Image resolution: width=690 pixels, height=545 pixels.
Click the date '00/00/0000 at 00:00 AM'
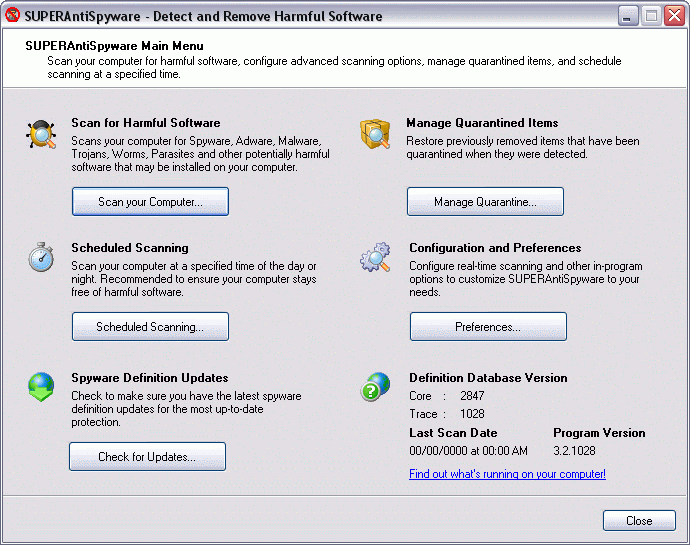[468, 451]
